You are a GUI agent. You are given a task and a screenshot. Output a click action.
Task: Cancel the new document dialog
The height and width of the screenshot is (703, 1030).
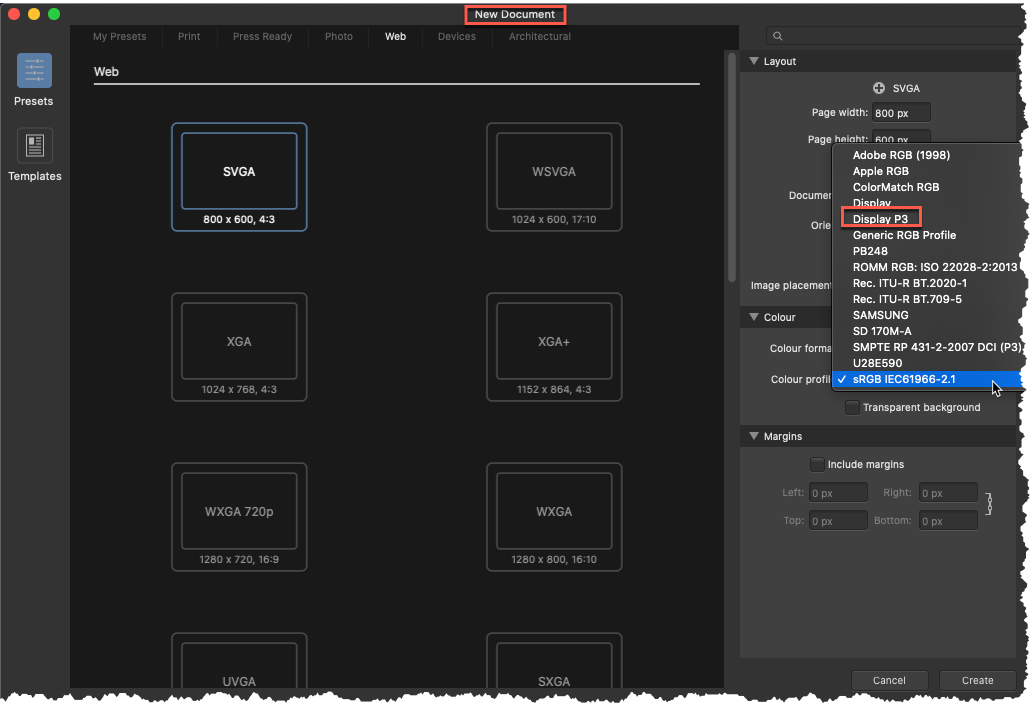[x=889, y=680]
